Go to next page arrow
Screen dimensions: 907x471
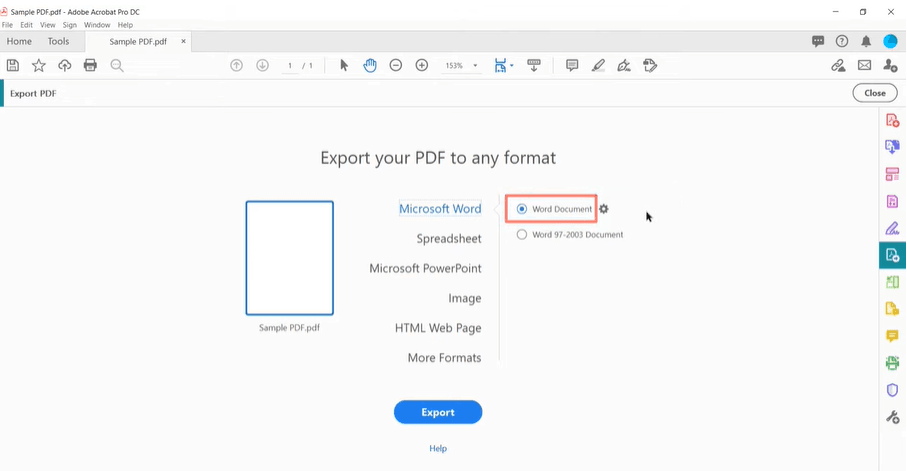[x=263, y=65]
